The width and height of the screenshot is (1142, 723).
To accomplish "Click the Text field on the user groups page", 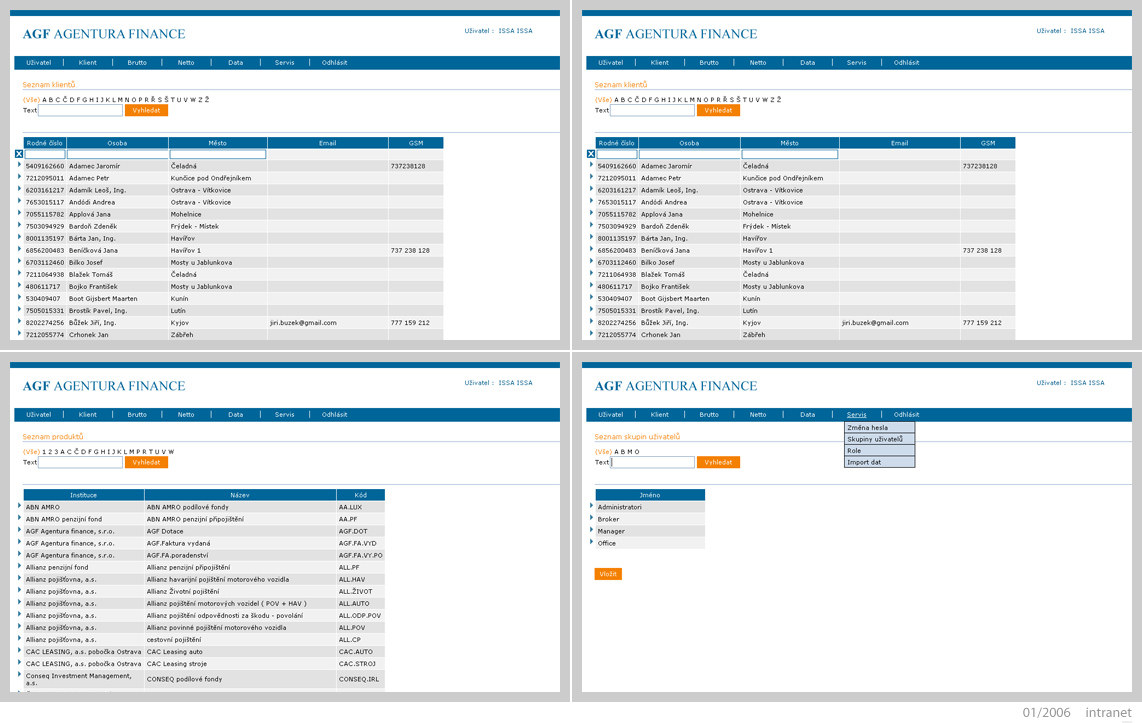I will tap(653, 462).
